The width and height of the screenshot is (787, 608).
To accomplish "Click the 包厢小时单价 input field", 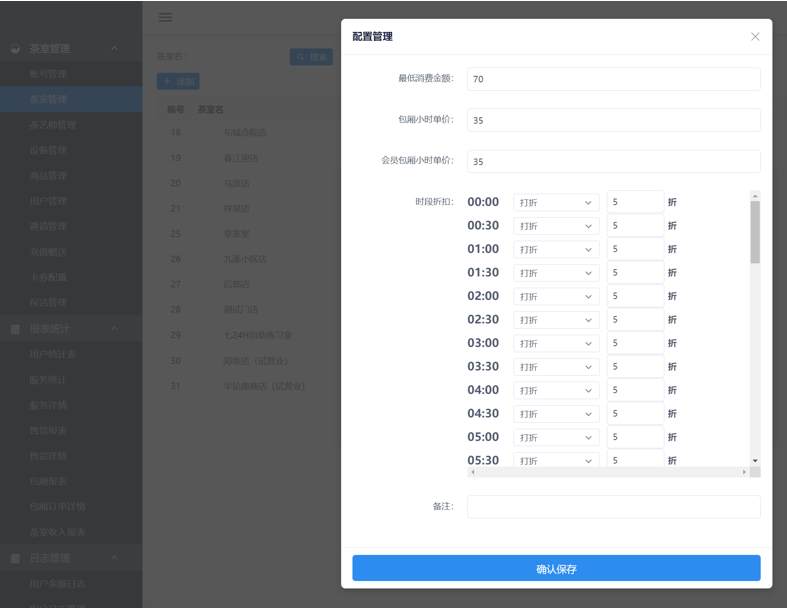I will [613, 120].
